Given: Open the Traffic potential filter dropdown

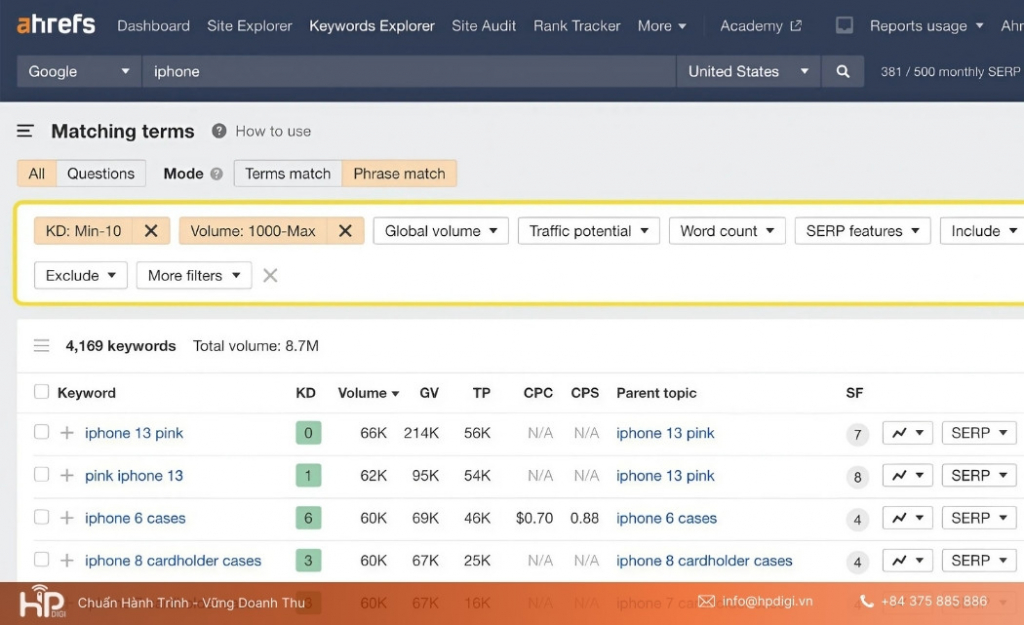Looking at the screenshot, I should coord(588,231).
